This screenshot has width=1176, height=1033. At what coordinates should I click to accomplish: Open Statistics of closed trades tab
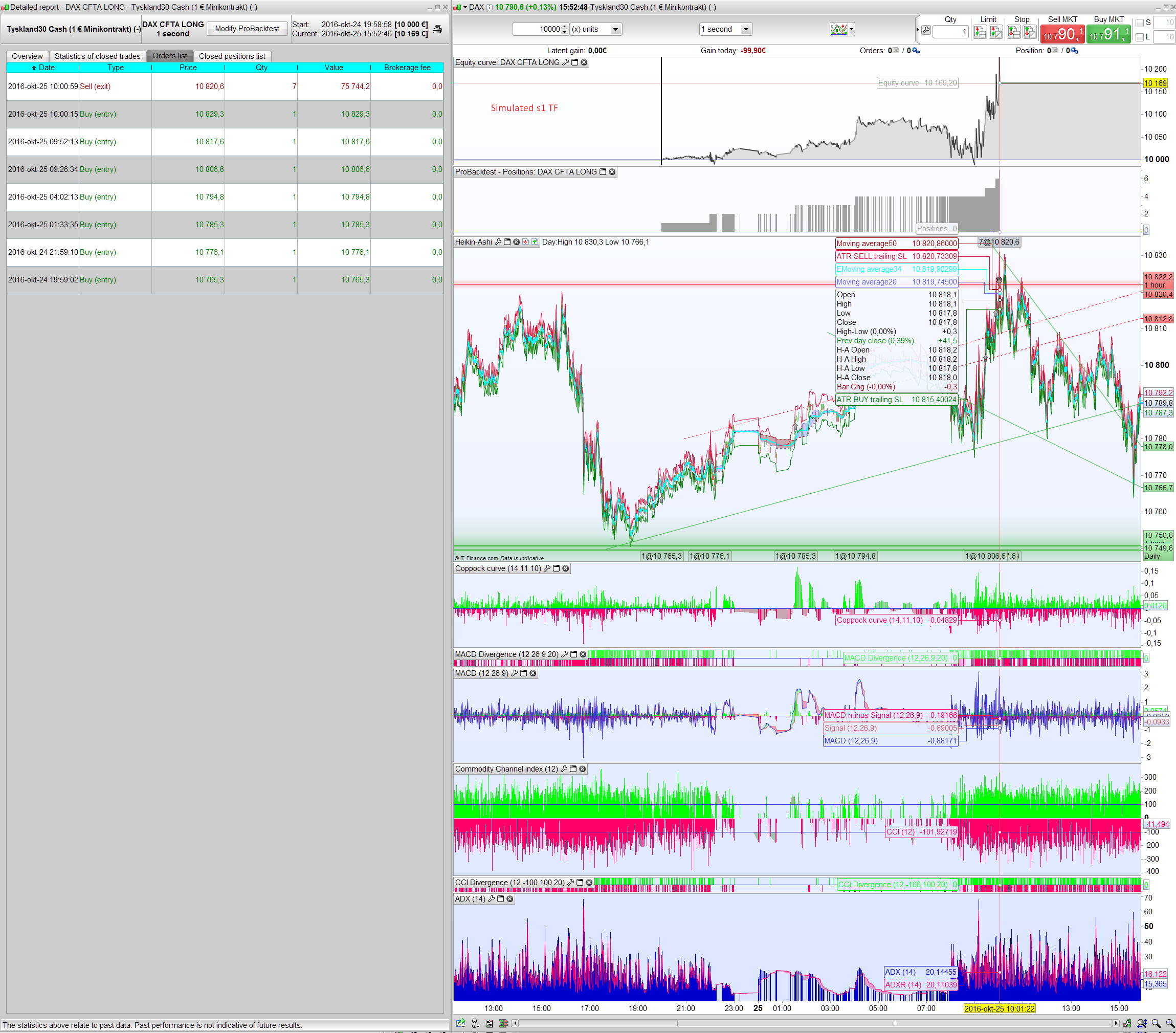point(97,56)
